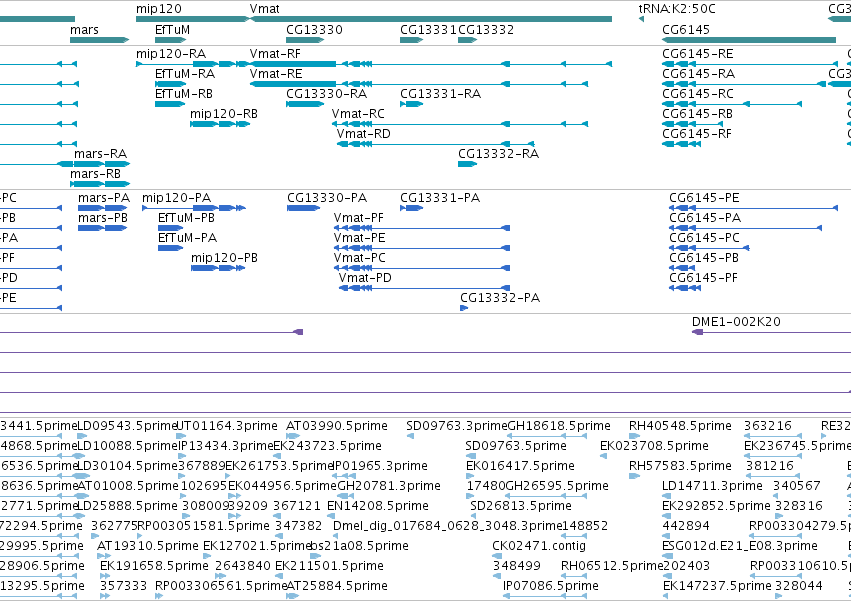Open transcript CG13332-RA
This screenshot has height=601, width=851.
(x=498, y=154)
